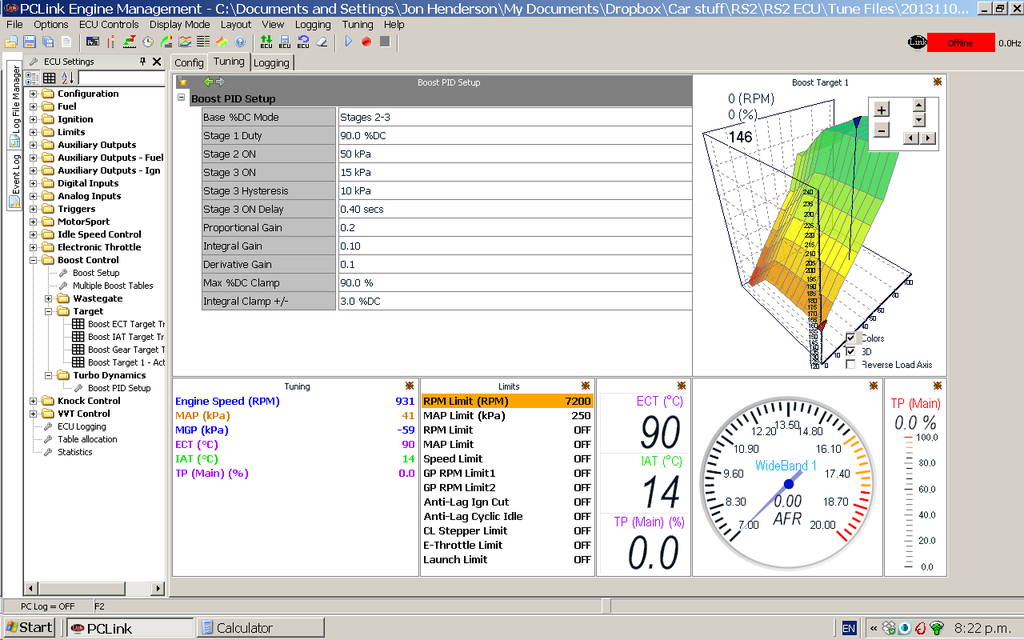Open the ECU Controls menu
Image resolution: width=1024 pixels, height=640 pixels.
coord(109,24)
